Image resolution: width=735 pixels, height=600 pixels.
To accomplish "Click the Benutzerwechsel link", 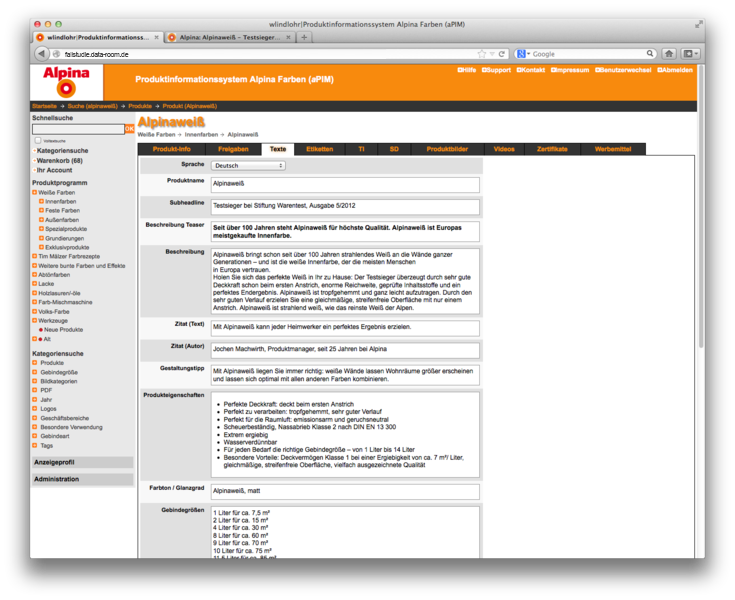I will (x=623, y=70).
